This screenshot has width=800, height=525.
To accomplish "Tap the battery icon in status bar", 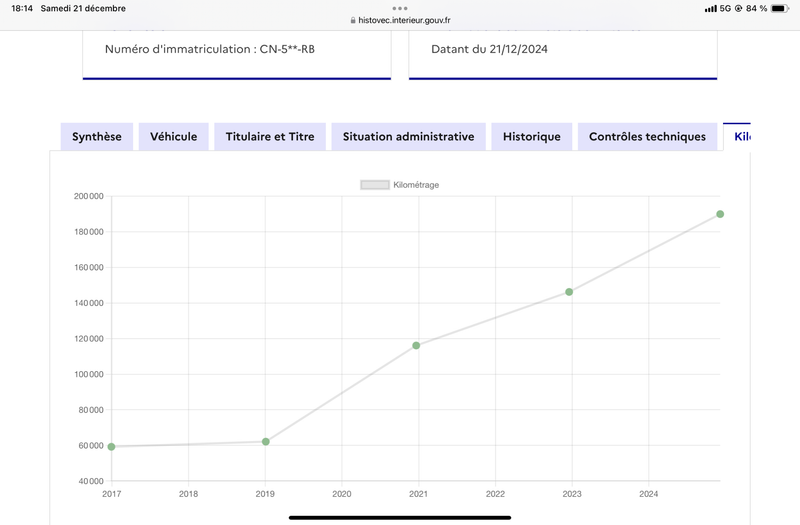I will 780,8.
